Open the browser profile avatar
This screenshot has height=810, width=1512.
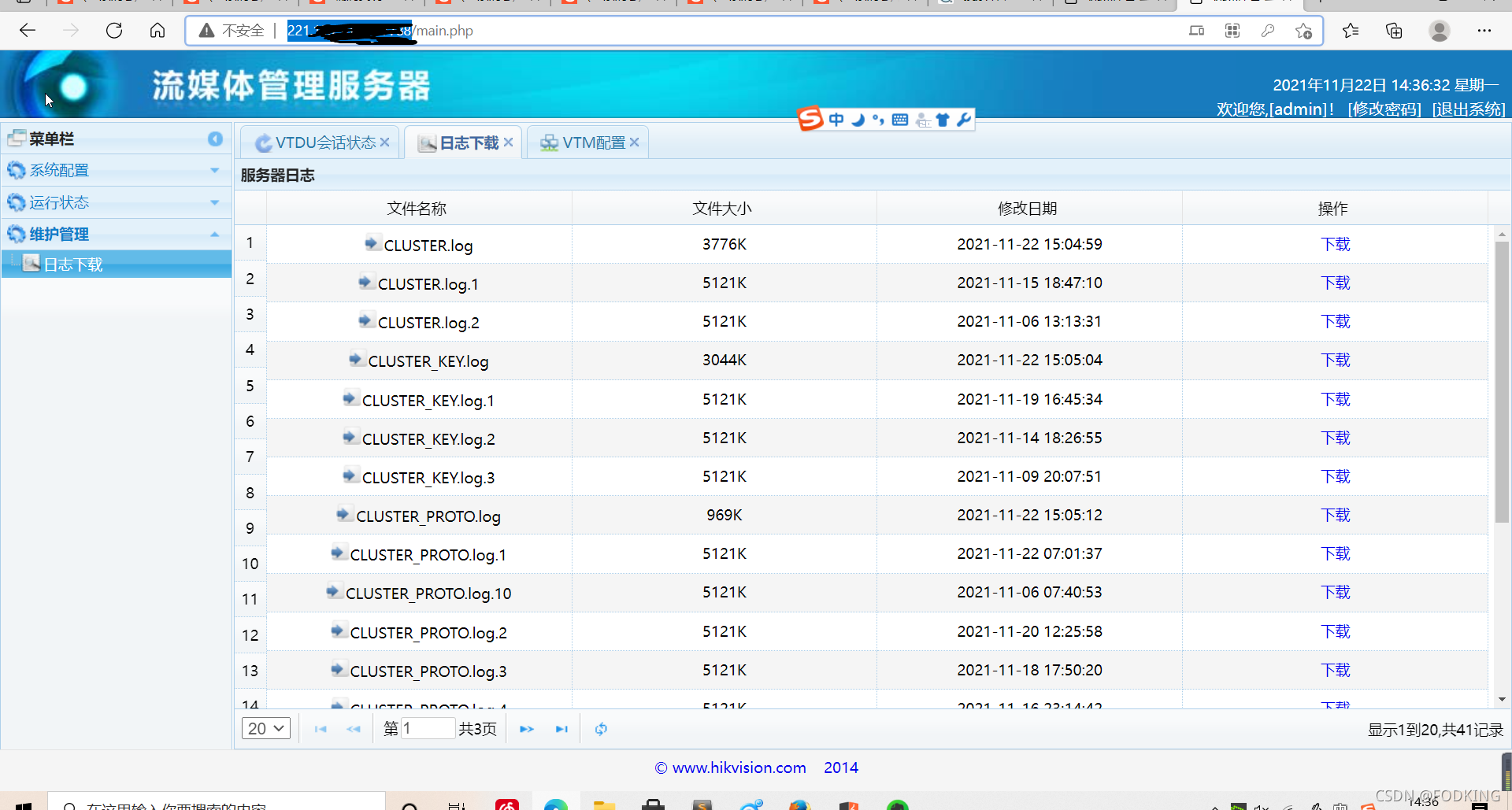coord(1440,31)
